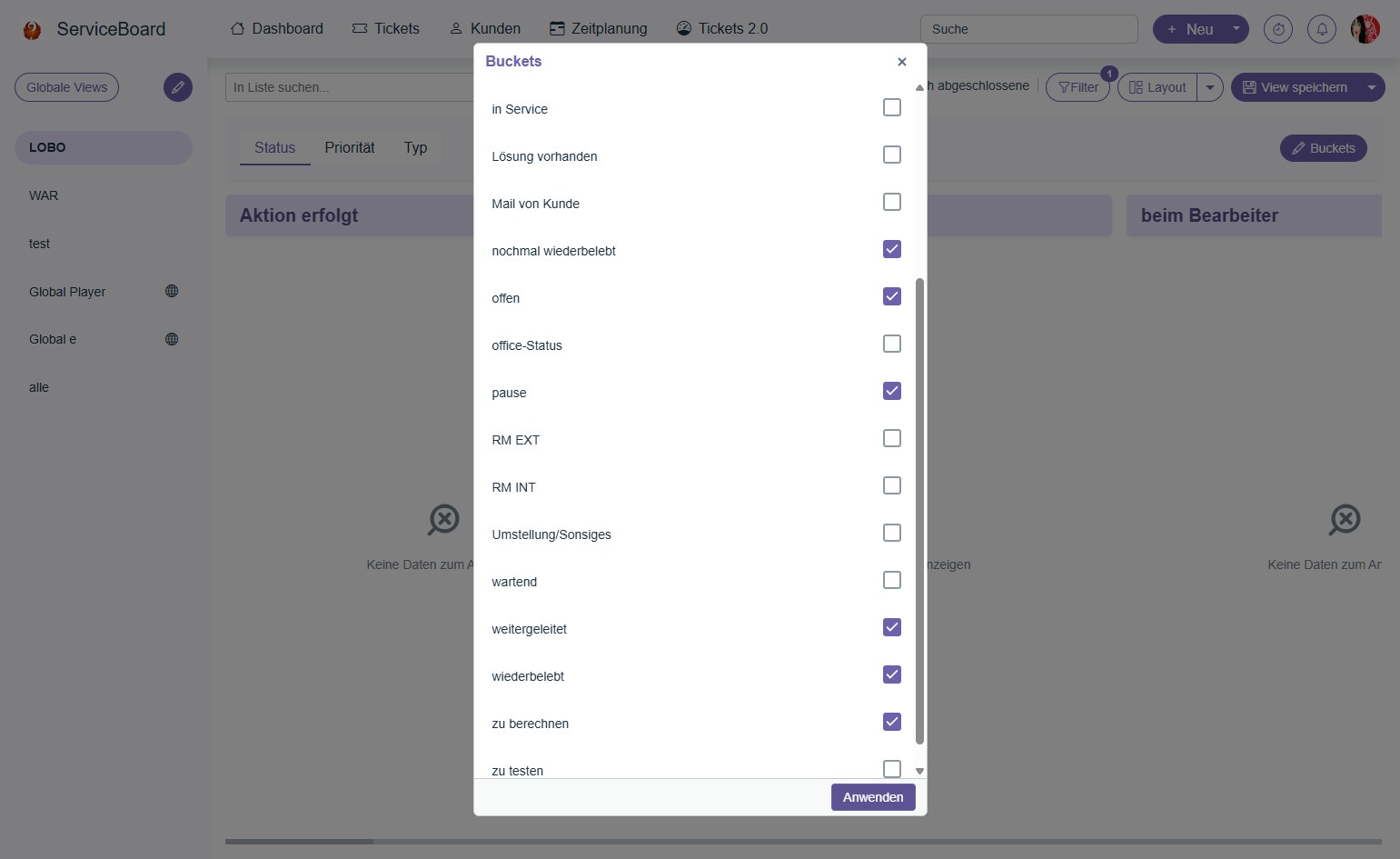Click the globe icon beside Global e

pos(172,339)
